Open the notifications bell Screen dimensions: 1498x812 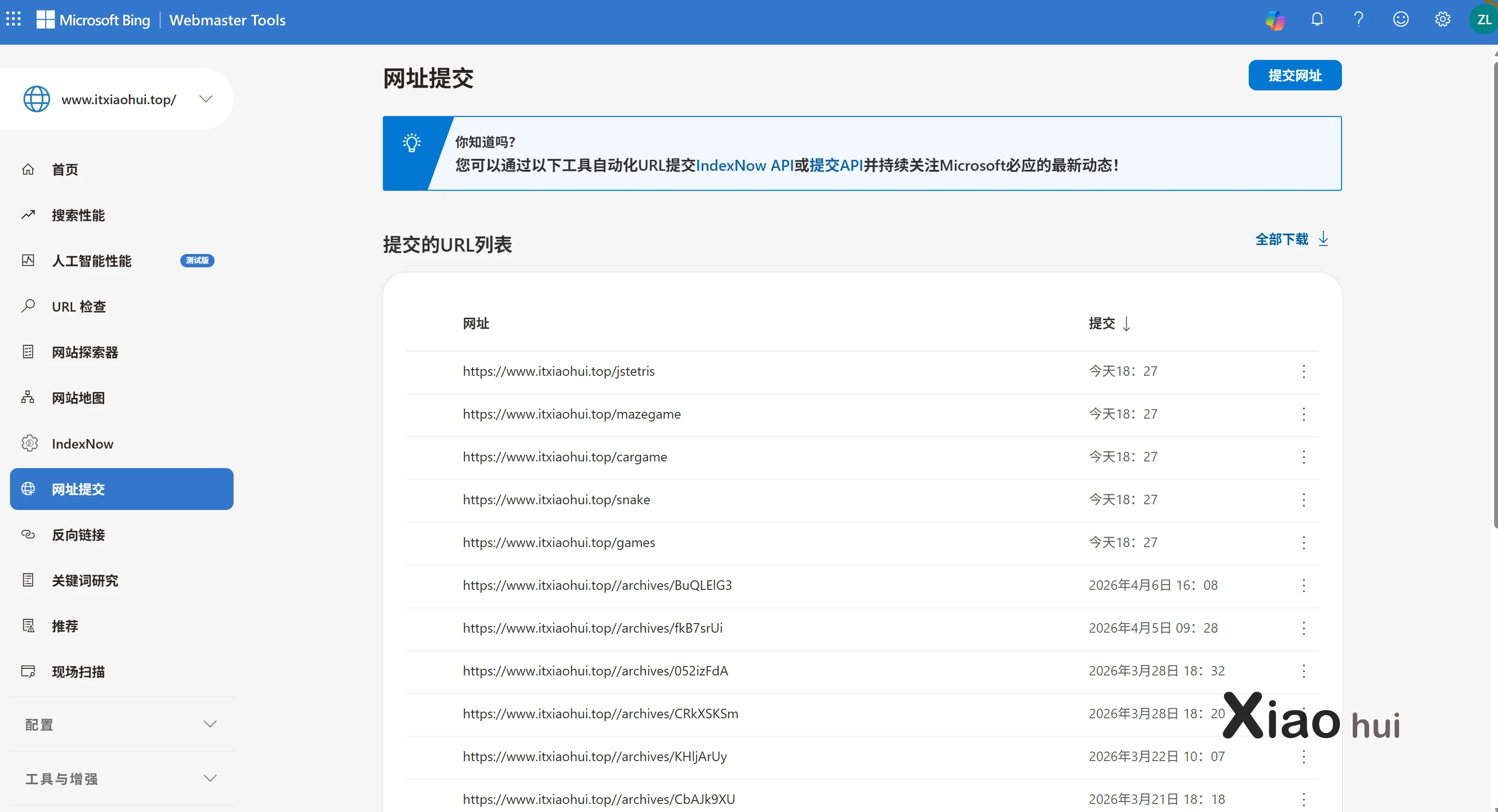(x=1317, y=19)
